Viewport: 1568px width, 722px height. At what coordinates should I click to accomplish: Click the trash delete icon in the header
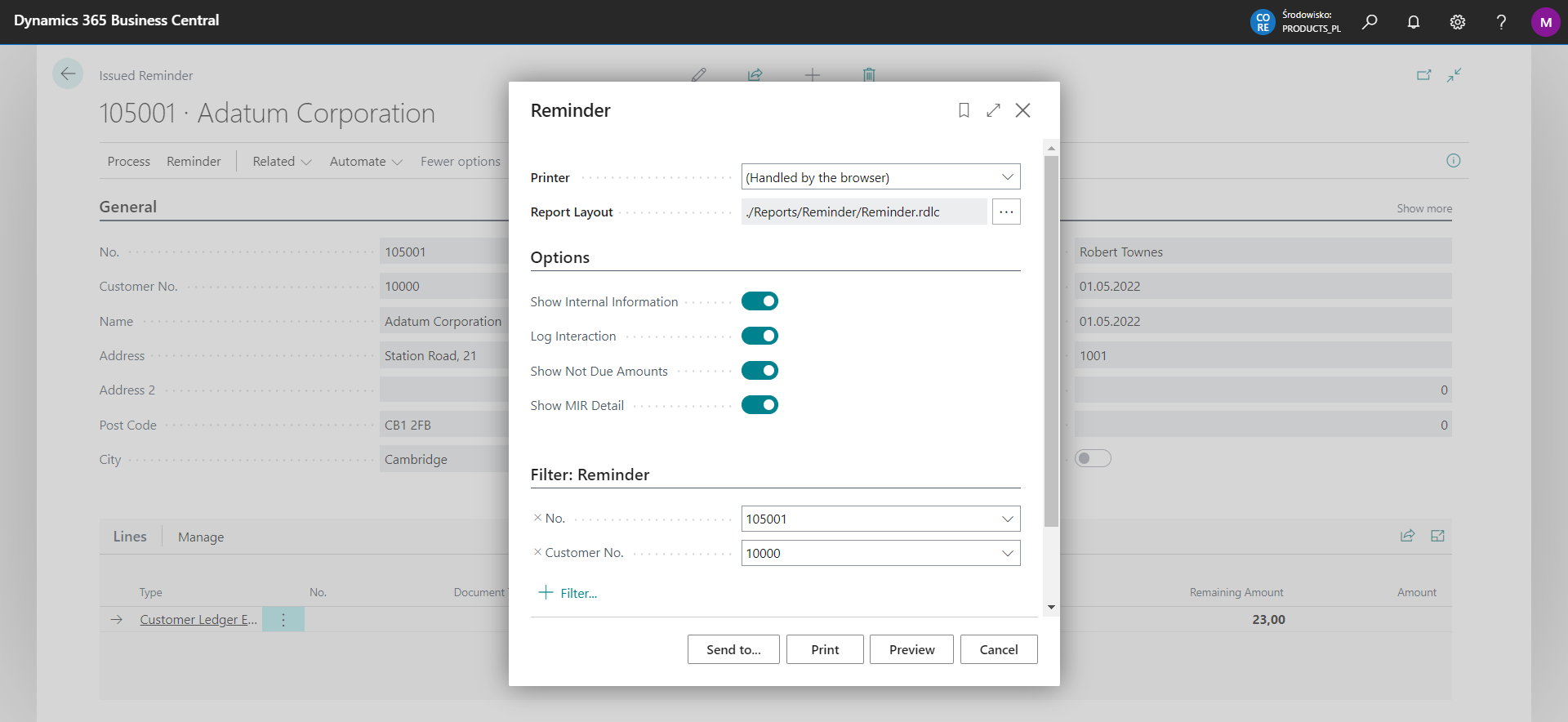coord(869,75)
